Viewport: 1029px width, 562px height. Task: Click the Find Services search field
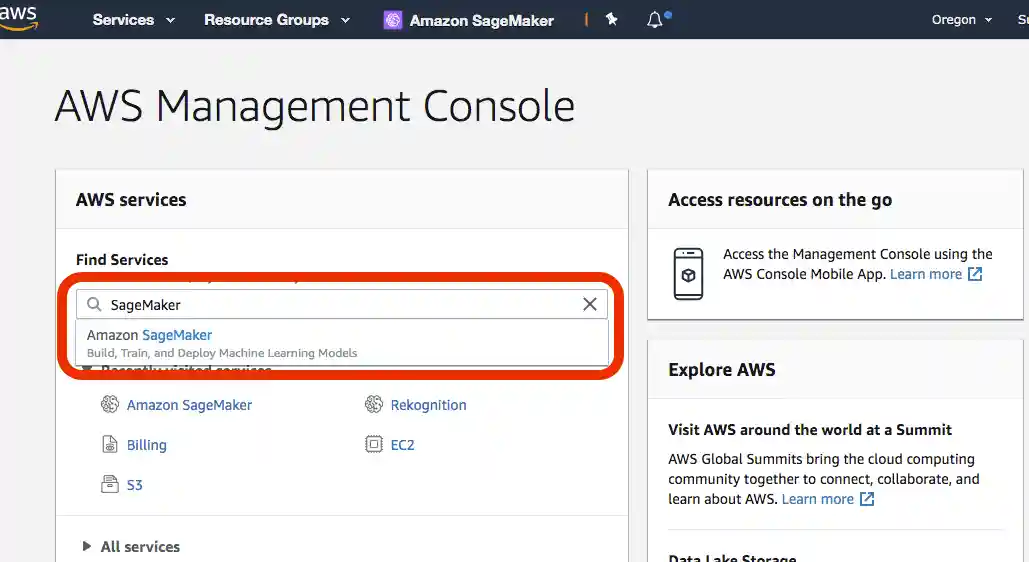tap(342, 305)
